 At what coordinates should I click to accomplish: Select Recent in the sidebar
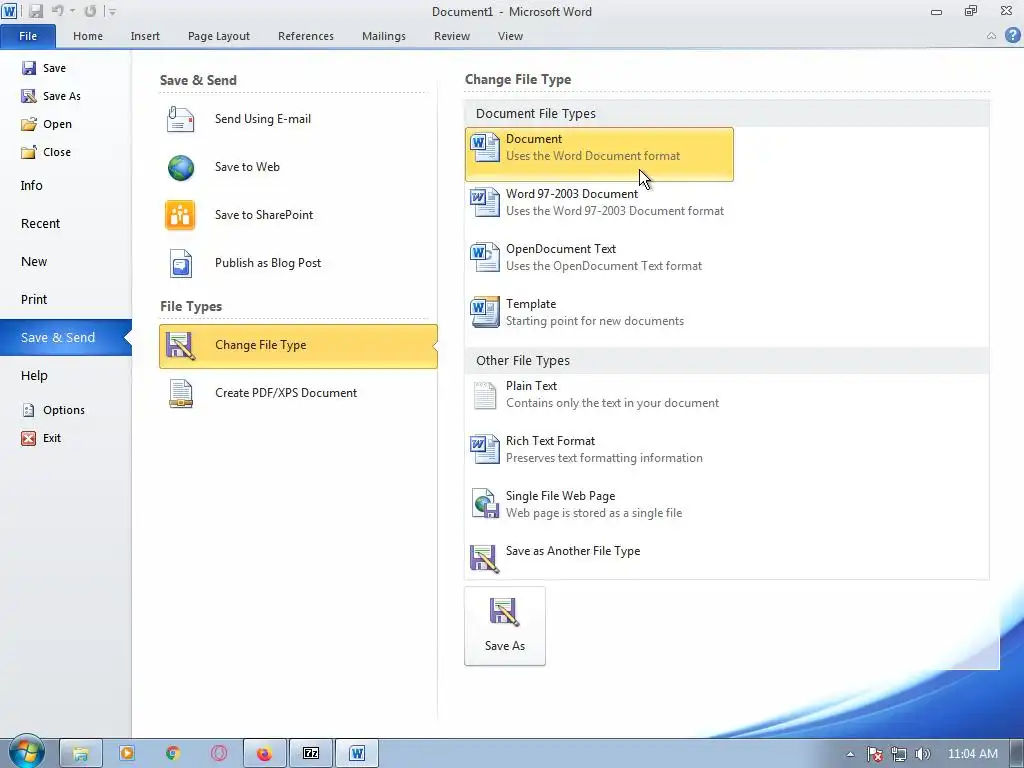point(40,223)
